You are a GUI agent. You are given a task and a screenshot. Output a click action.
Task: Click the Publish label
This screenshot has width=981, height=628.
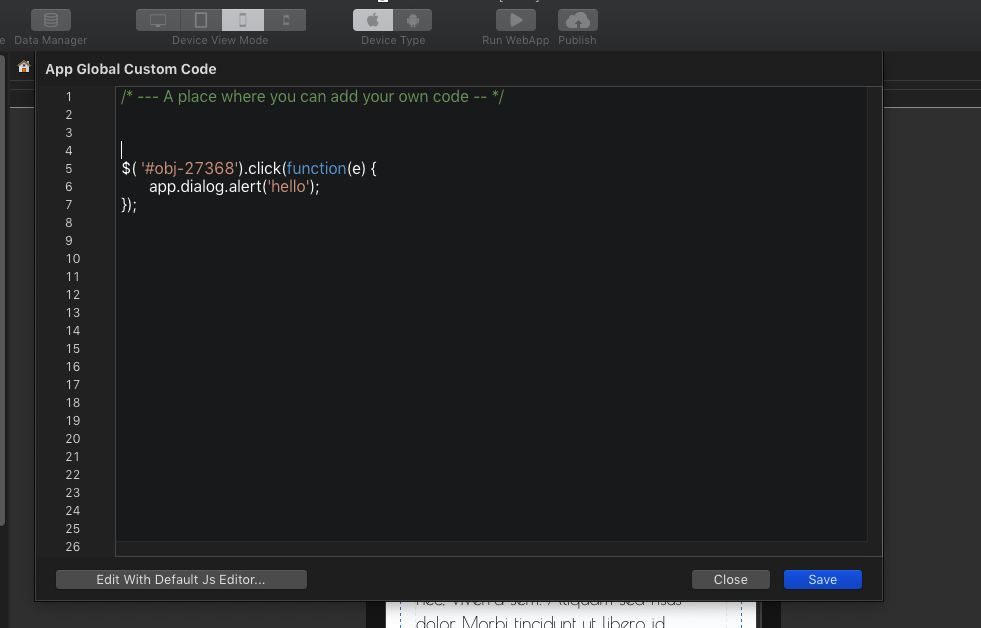click(577, 40)
